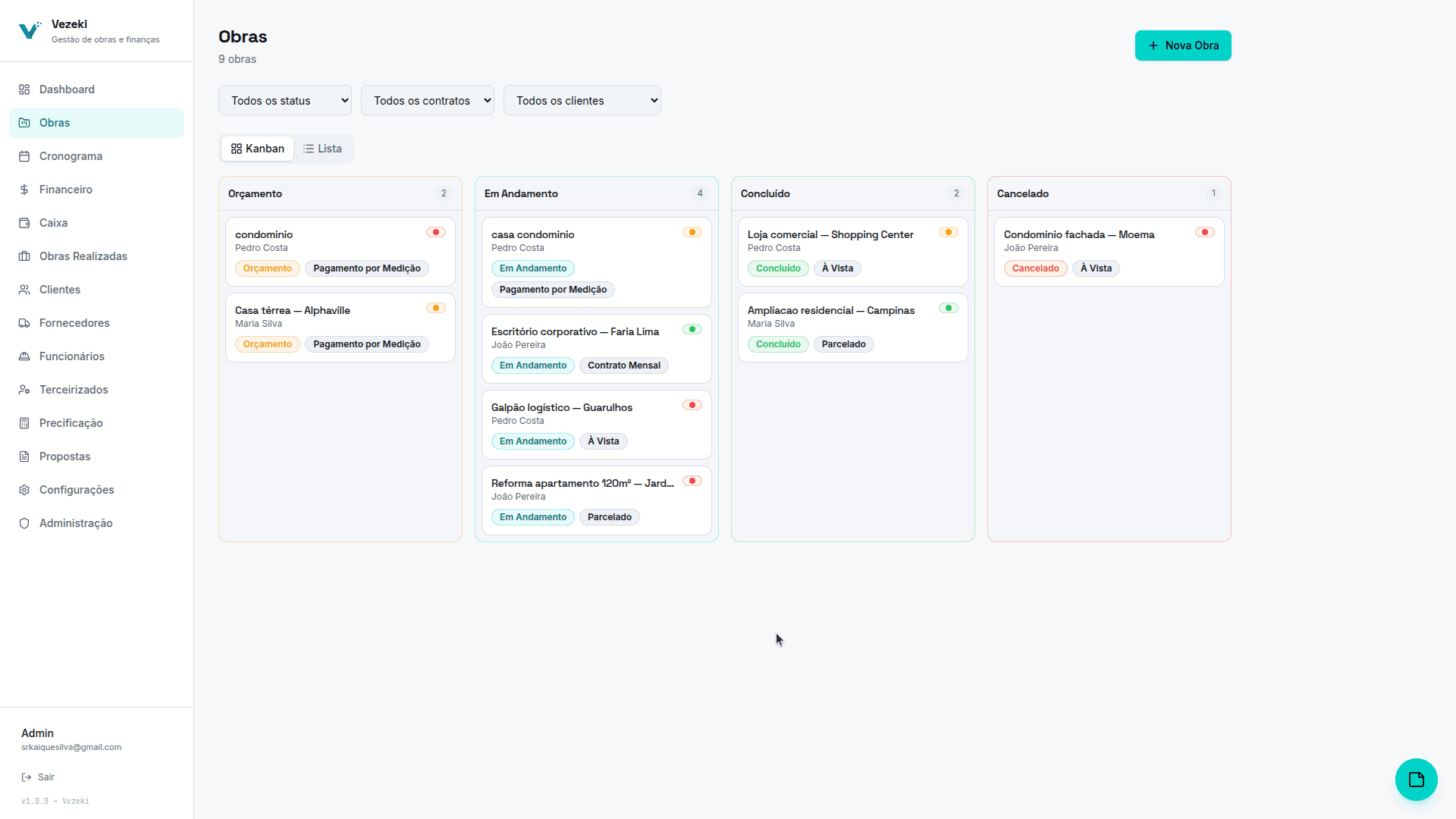The width and height of the screenshot is (1456, 819).
Task: Open Propostas menu item
Action: coord(96,457)
